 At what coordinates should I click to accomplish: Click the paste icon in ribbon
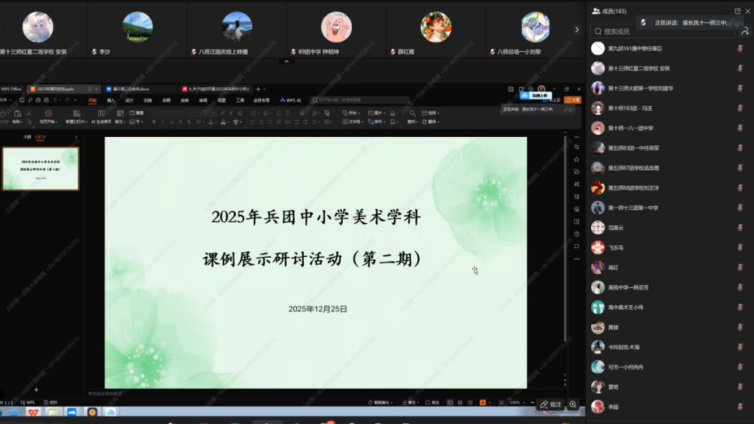[x=17, y=113]
